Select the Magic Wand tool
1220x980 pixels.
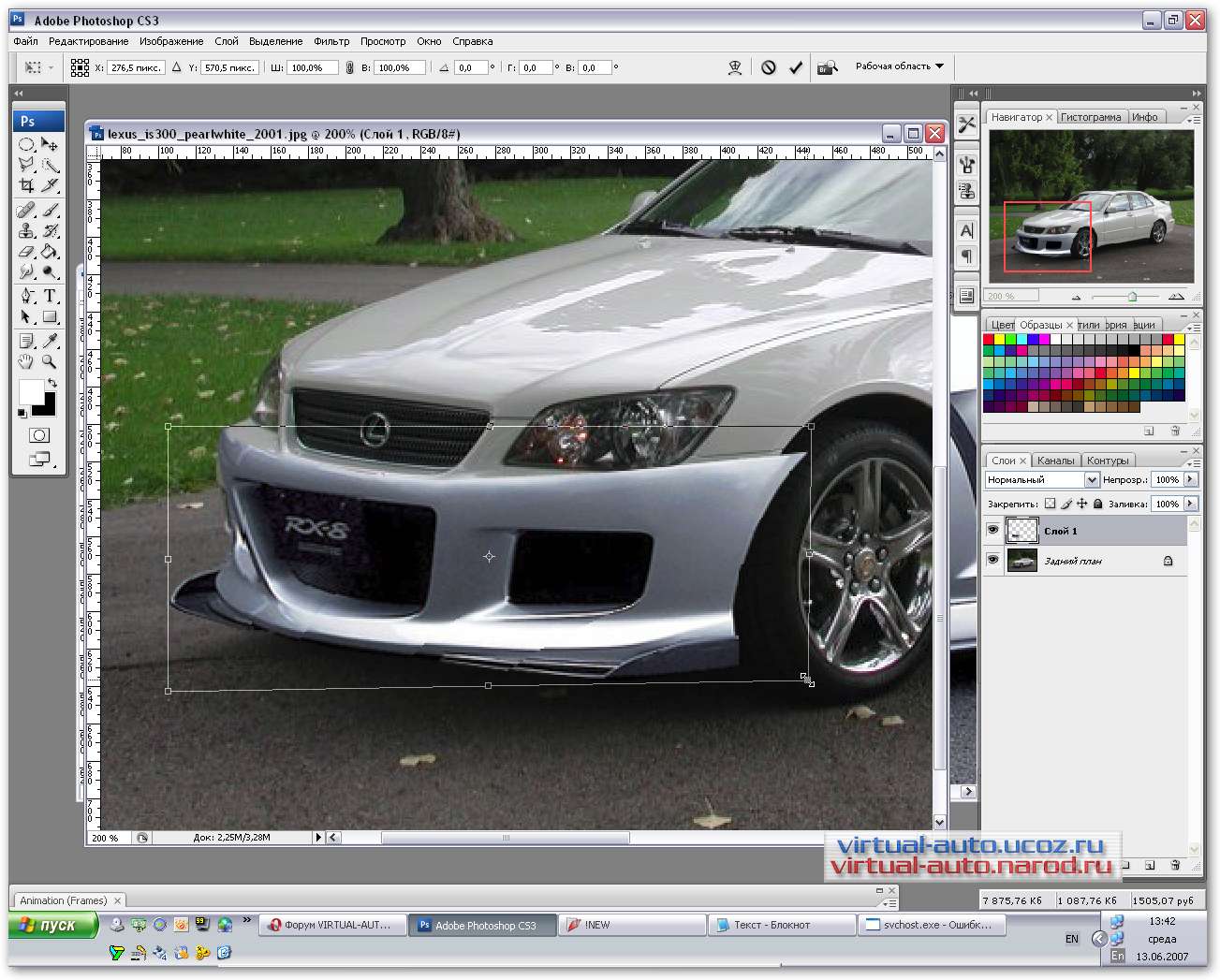click(x=50, y=165)
